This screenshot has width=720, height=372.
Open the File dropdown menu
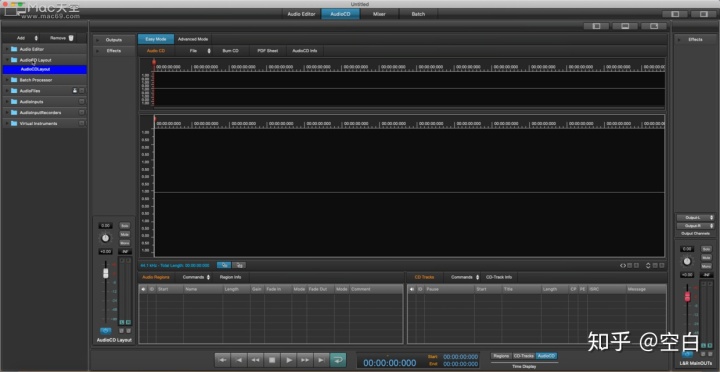click(x=200, y=51)
